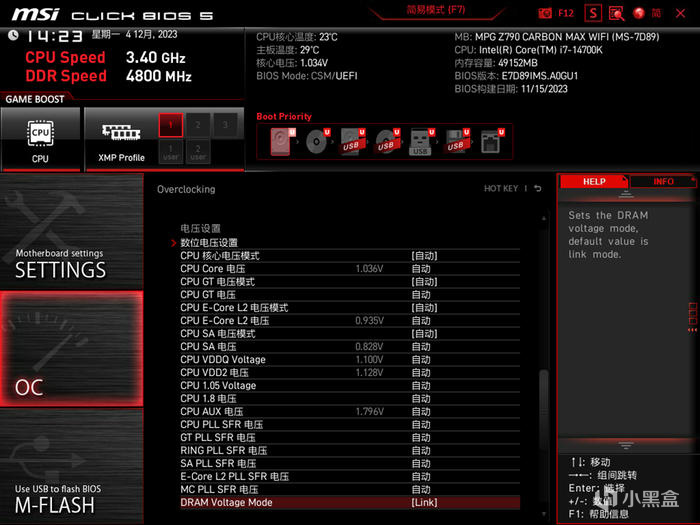
Task: Click the Overclocking page title
Action: pos(186,189)
